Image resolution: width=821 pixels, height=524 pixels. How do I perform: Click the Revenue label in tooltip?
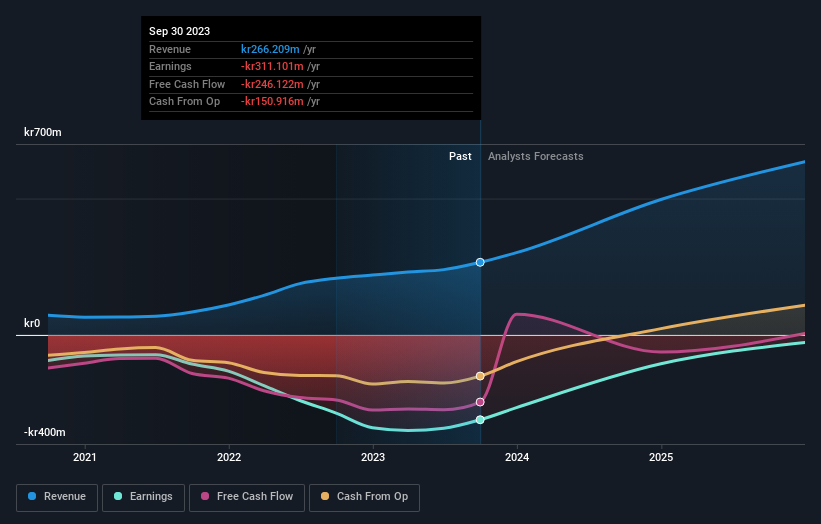pos(170,49)
